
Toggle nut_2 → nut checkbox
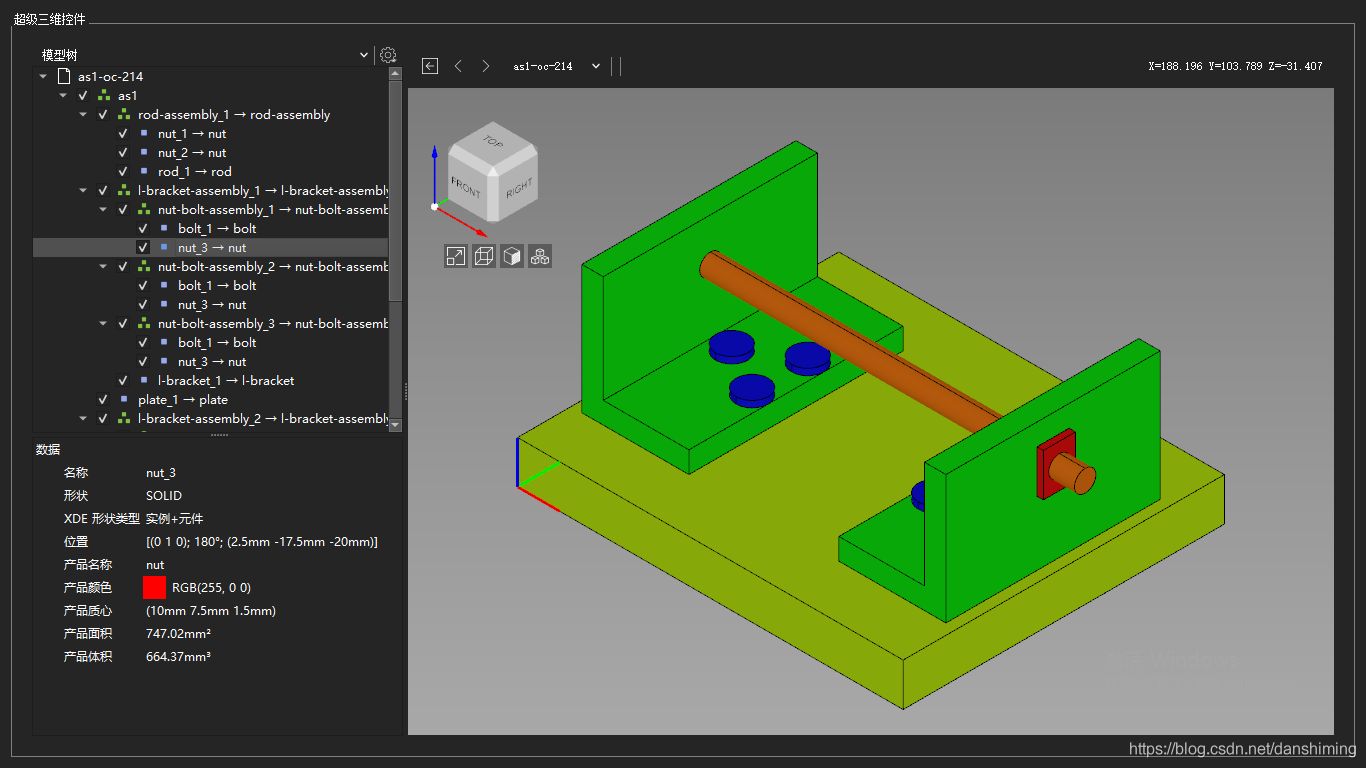coord(123,153)
